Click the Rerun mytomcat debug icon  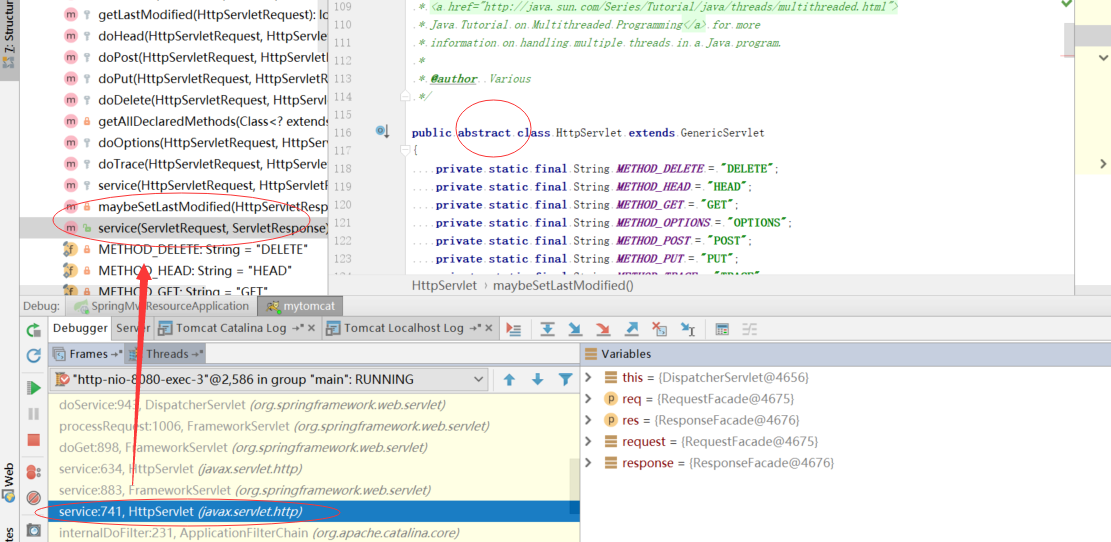pos(33,329)
